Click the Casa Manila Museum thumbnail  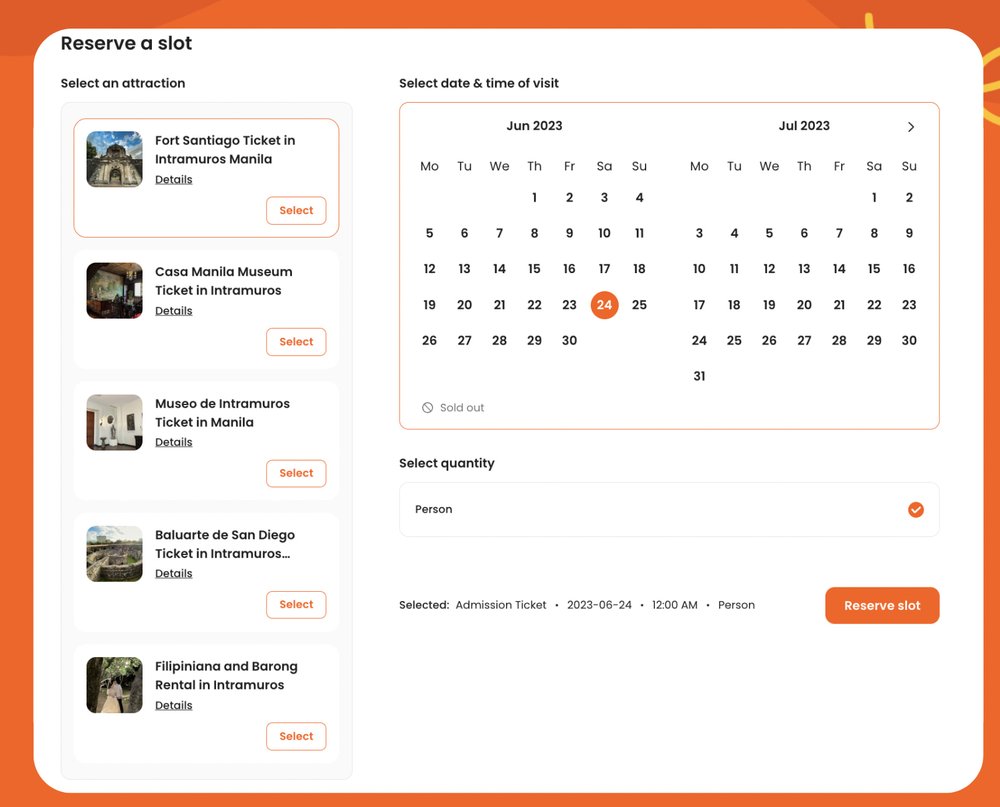click(x=113, y=290)
